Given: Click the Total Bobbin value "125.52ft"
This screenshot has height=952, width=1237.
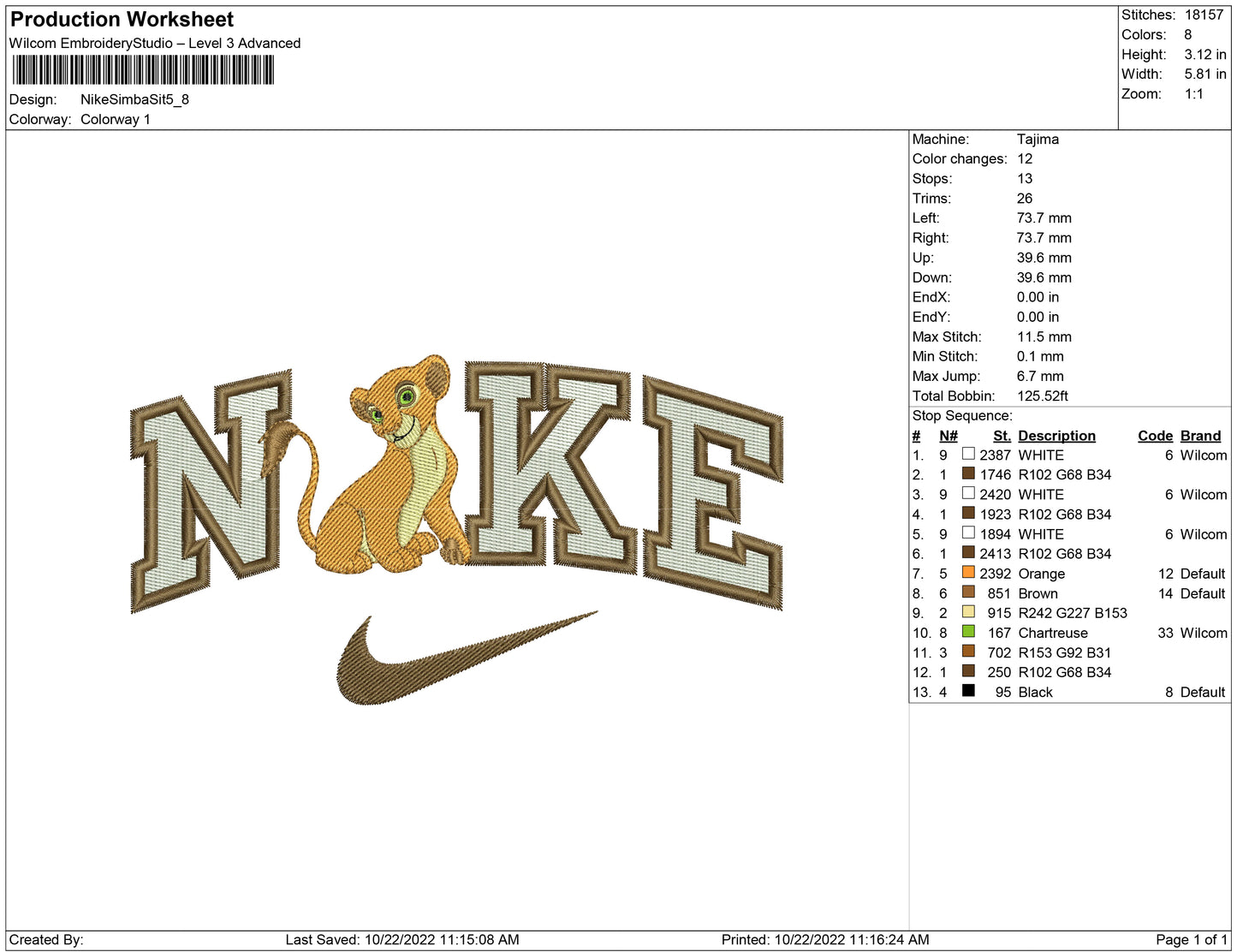Looking at the screenshot, I should [1043, 396].
